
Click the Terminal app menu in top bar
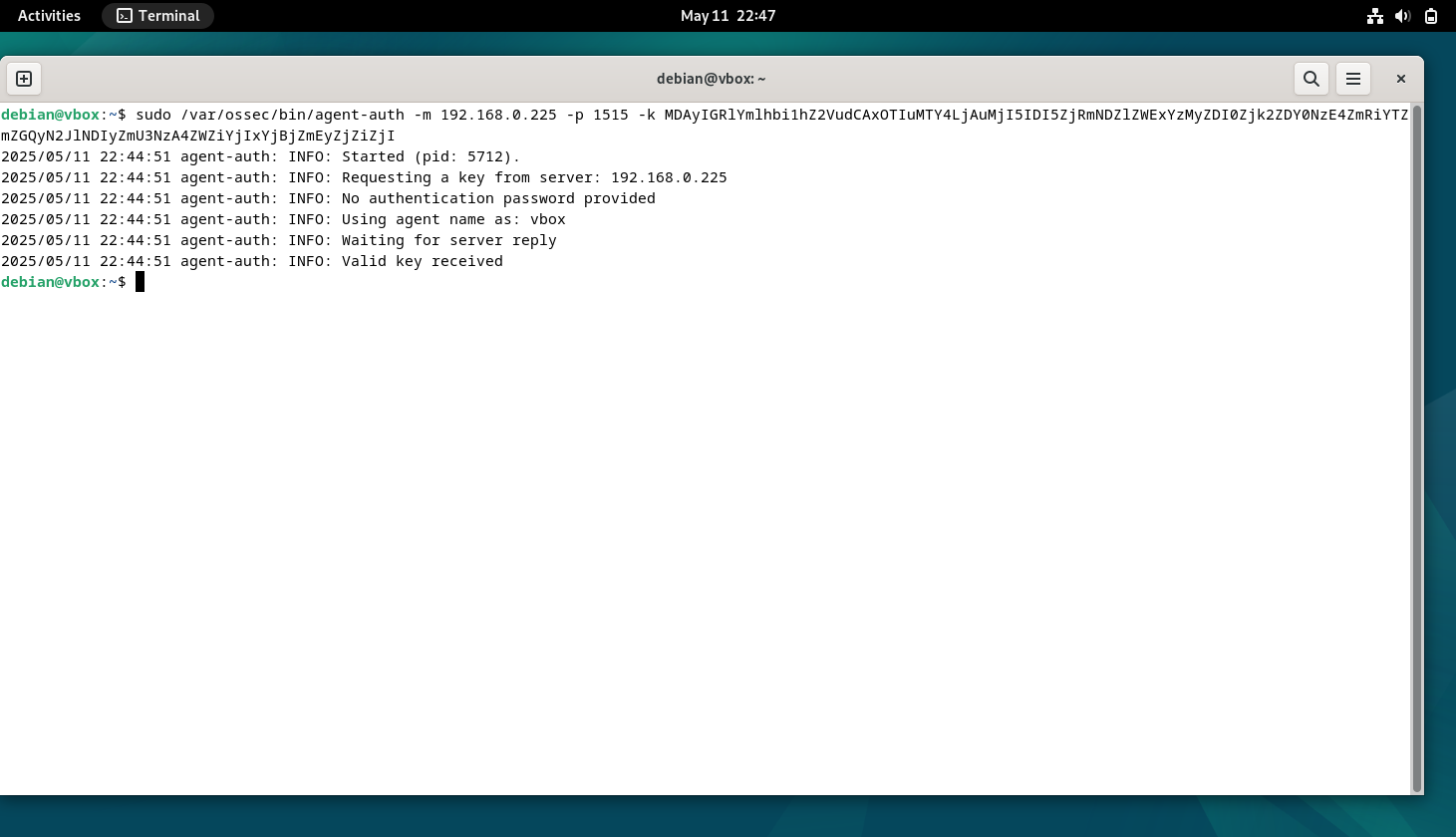pyautogui.click(x=158, y=16)
